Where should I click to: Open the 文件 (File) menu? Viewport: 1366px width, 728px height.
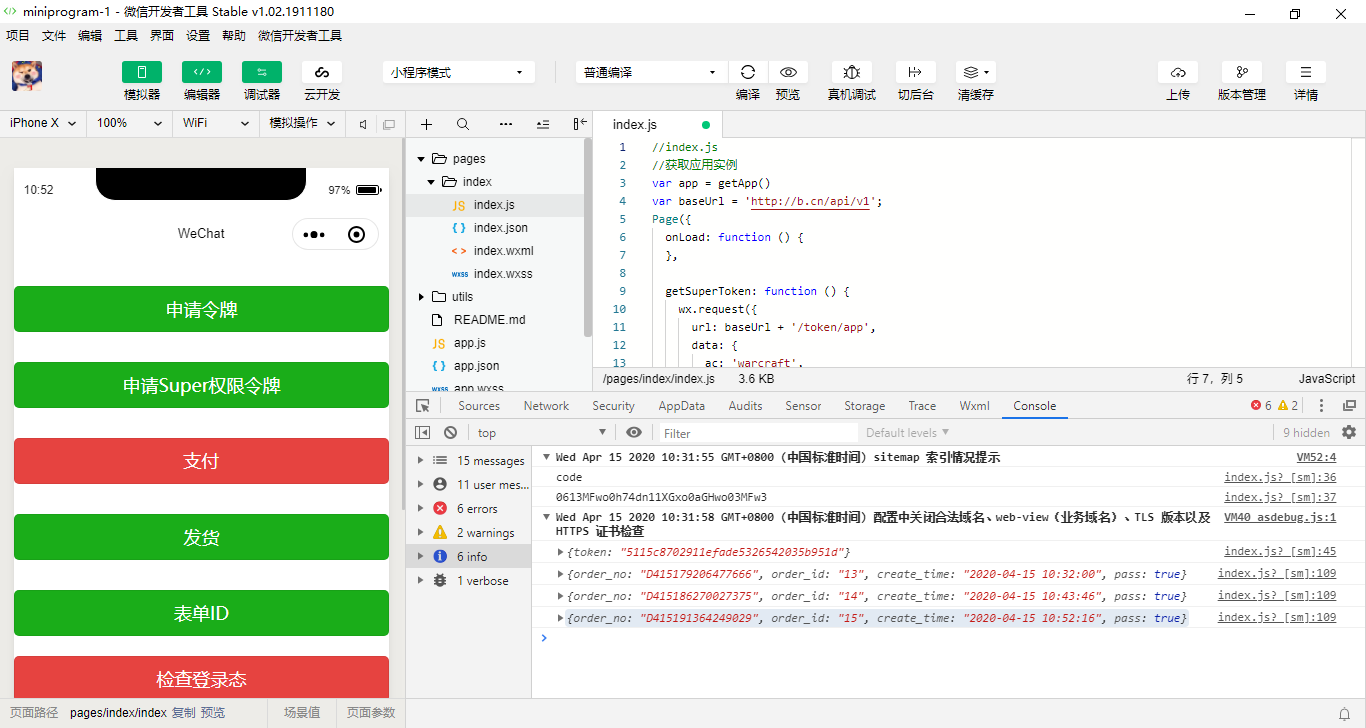[x=54, y=35]
